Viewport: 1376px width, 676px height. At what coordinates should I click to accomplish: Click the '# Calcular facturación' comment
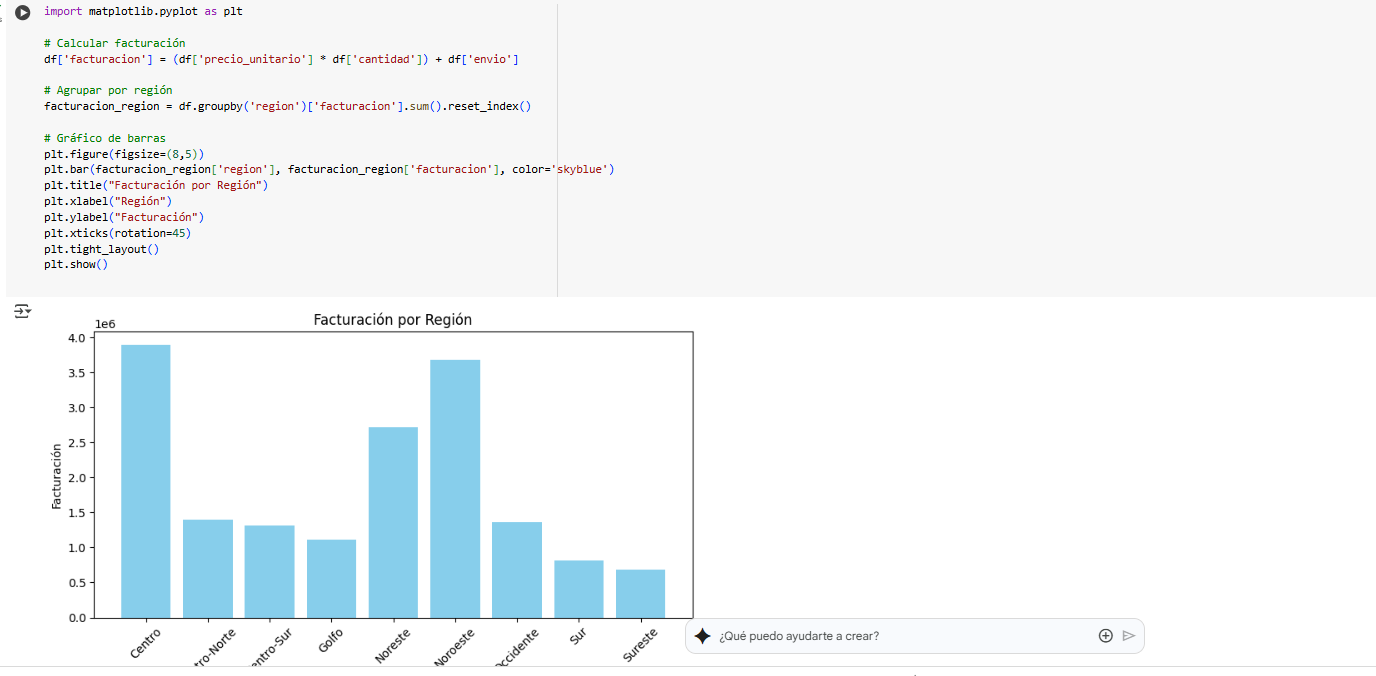[115, 44]
